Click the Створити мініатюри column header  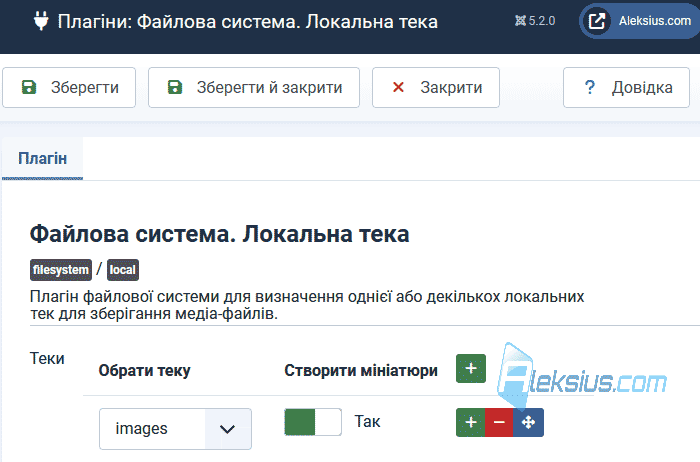pyautogui.click(x=361, y=370)
